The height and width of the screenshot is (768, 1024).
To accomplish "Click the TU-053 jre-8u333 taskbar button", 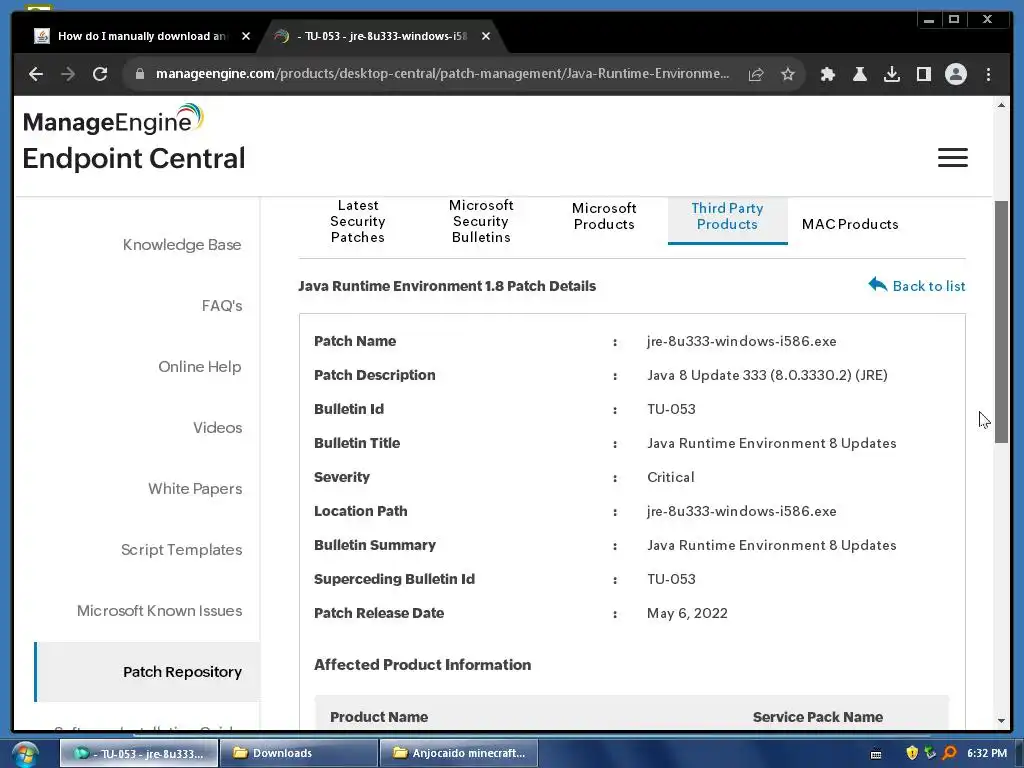I will (139, 753).
